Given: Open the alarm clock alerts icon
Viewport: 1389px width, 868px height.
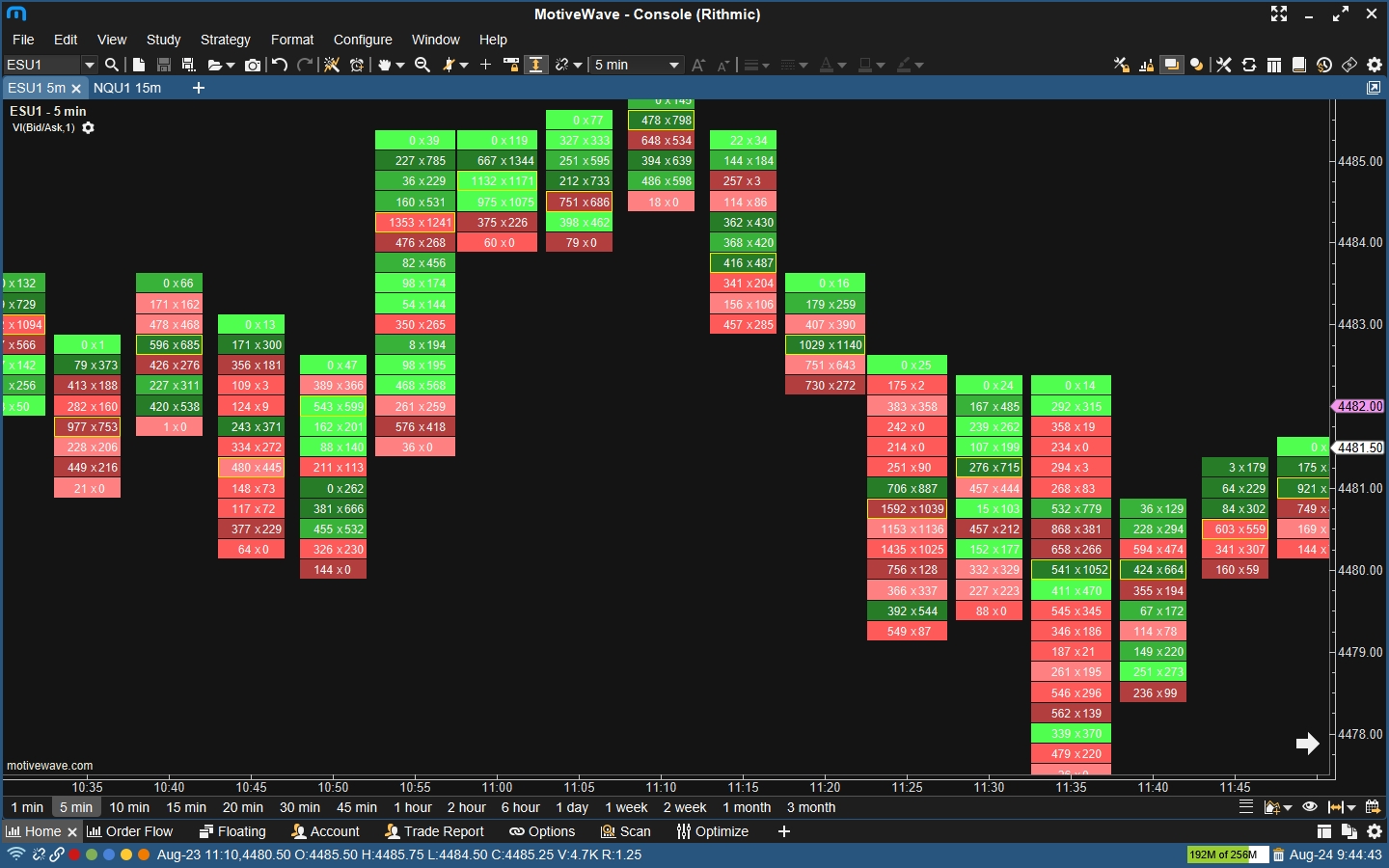Looking at the screenshot, I should [x=357, y=65].
